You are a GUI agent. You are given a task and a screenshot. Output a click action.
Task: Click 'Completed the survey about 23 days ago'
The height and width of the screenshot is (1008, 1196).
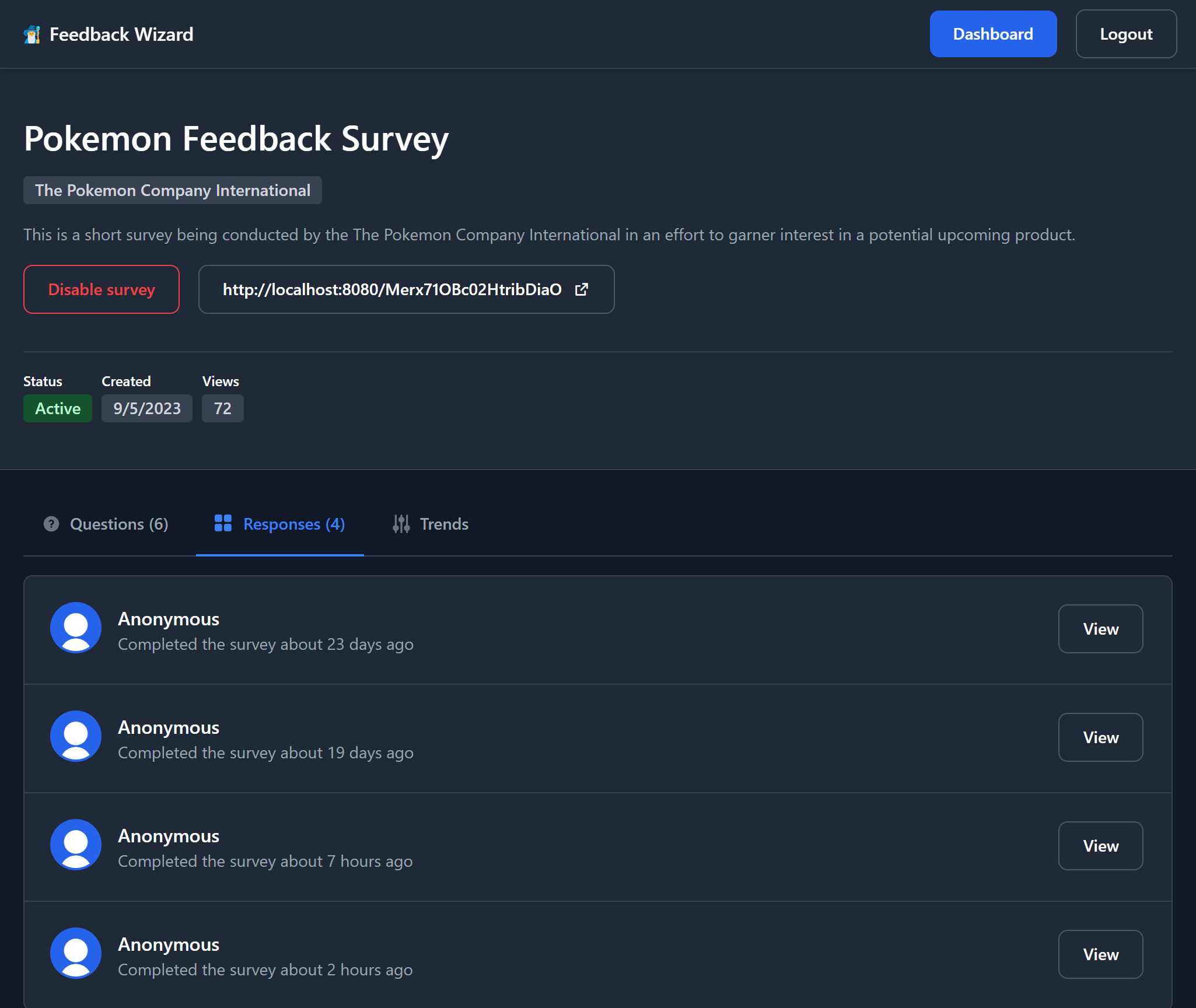tap(265, 645)
